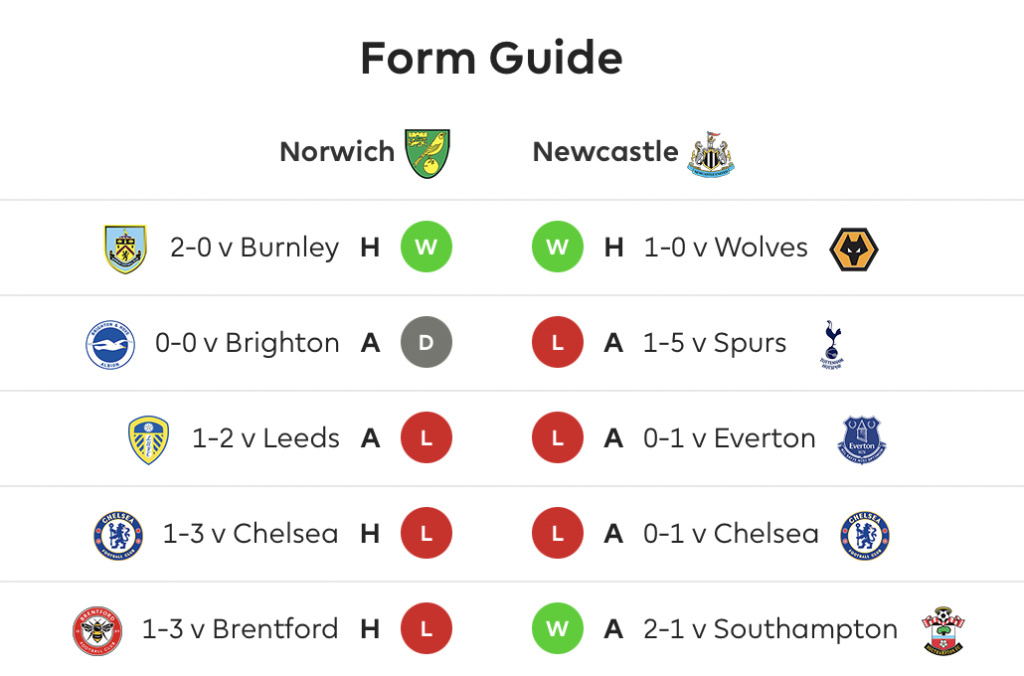Open the 1-5 v Spurs result
Image resolution: width=1024 pixels, height=676 pixels.
point(714,343)
